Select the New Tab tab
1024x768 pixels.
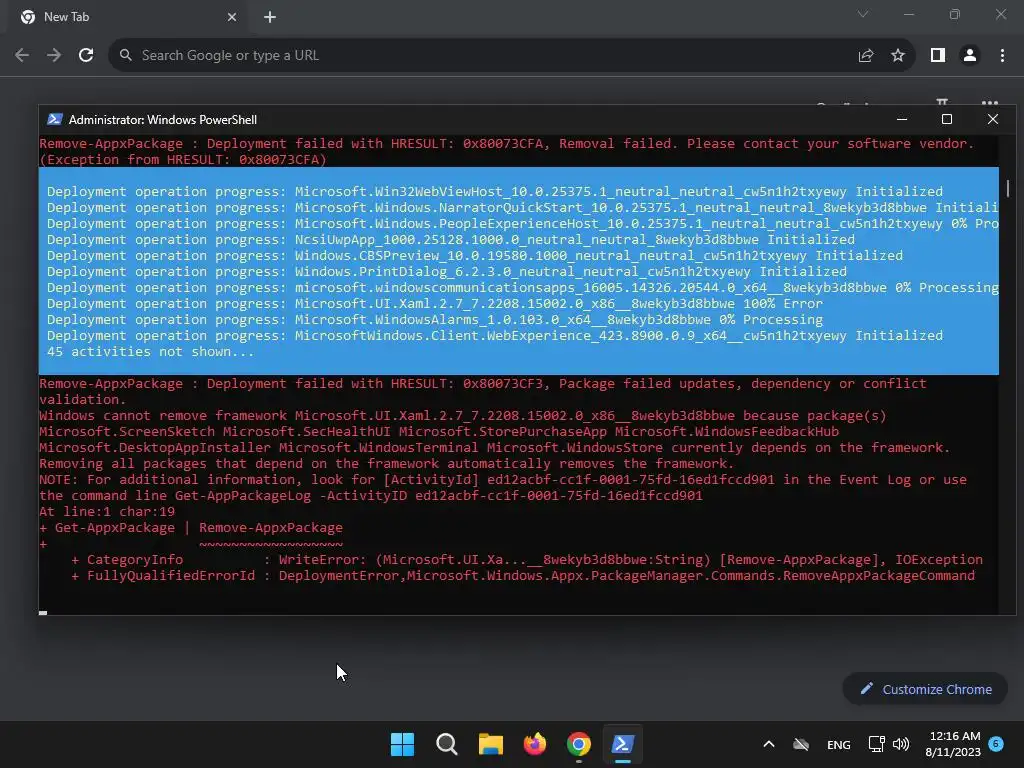(127, 17)
